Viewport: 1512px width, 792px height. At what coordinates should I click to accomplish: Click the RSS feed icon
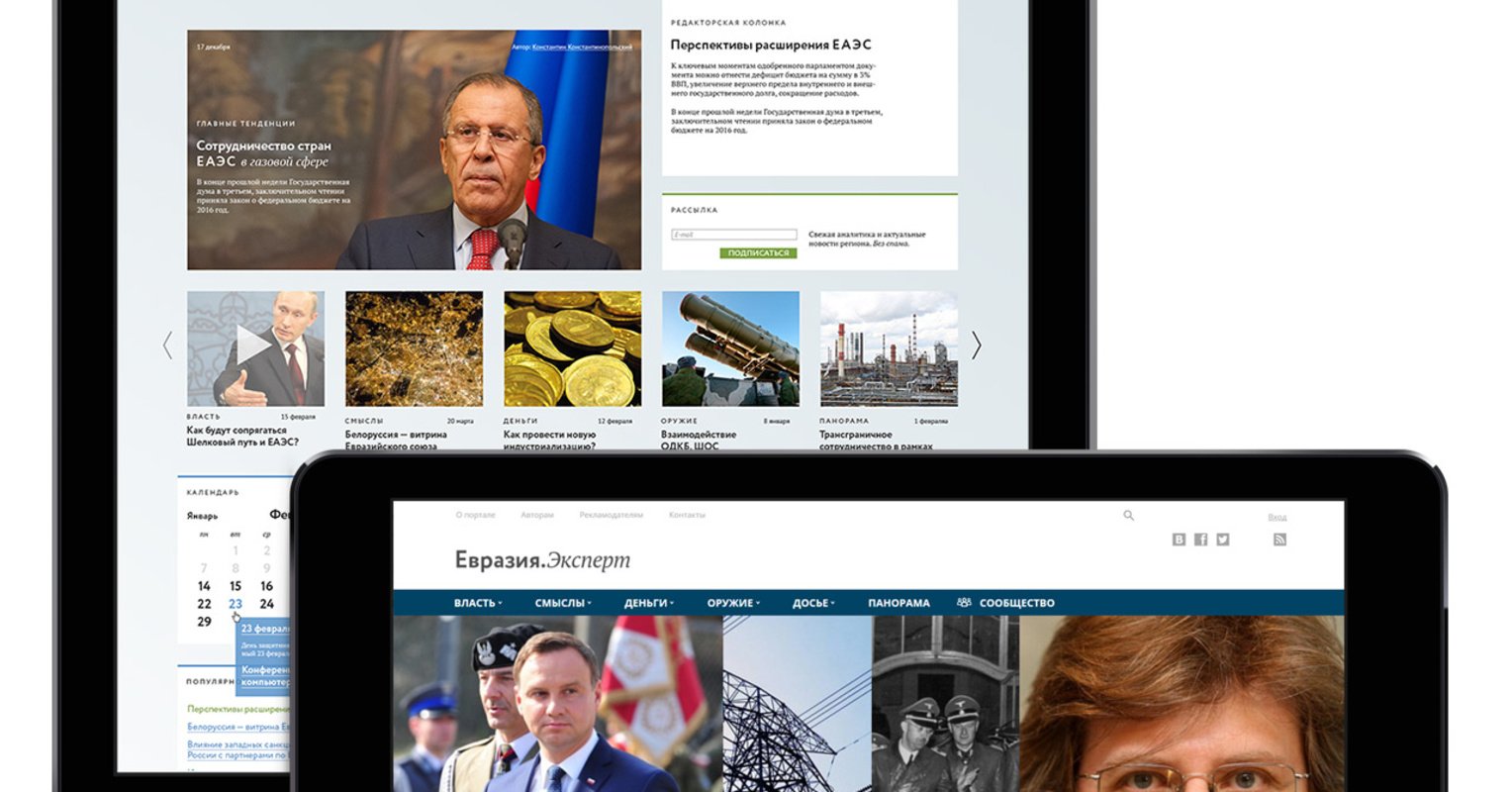click(x=1279, y=540)
